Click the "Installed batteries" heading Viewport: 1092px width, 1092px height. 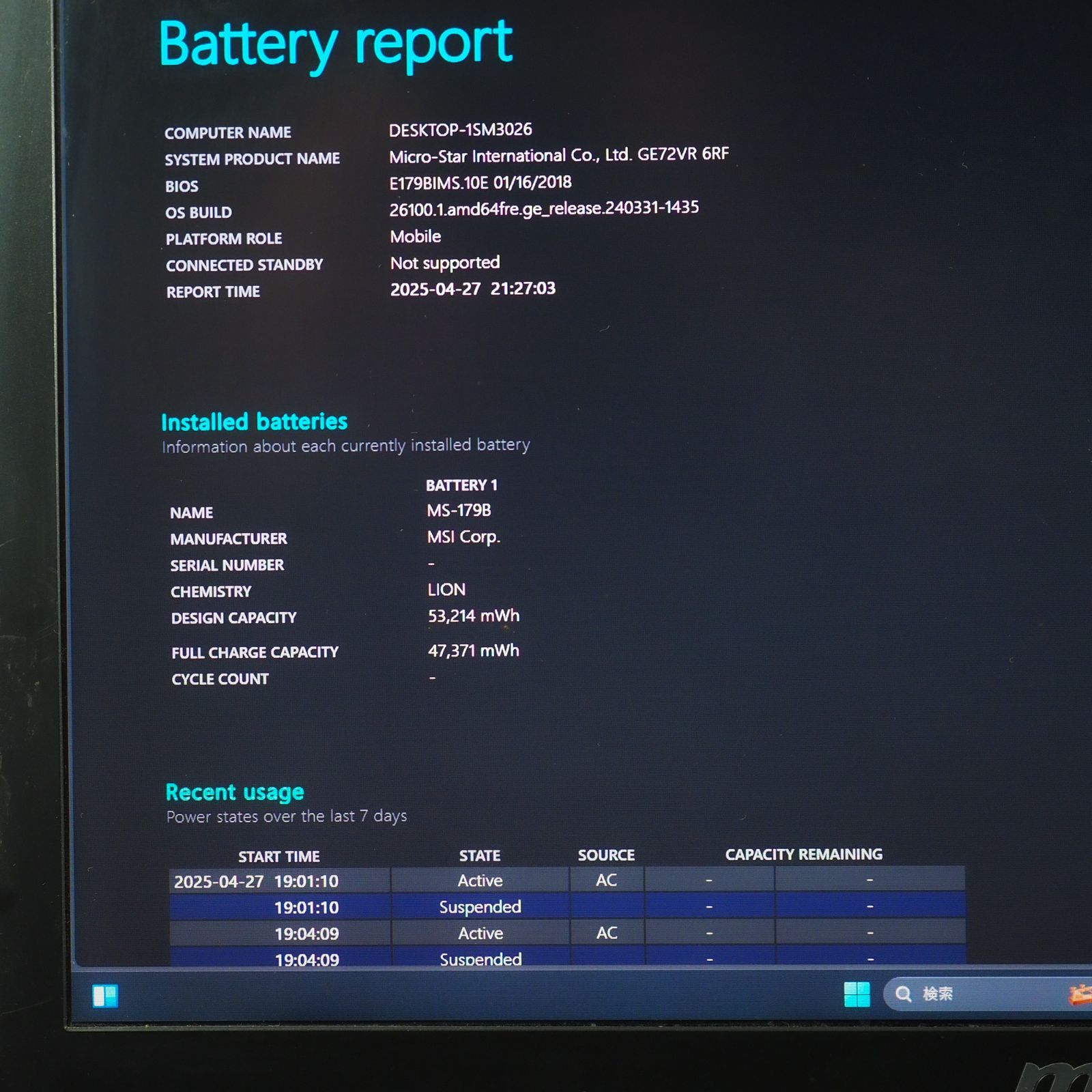click(254, 422)
